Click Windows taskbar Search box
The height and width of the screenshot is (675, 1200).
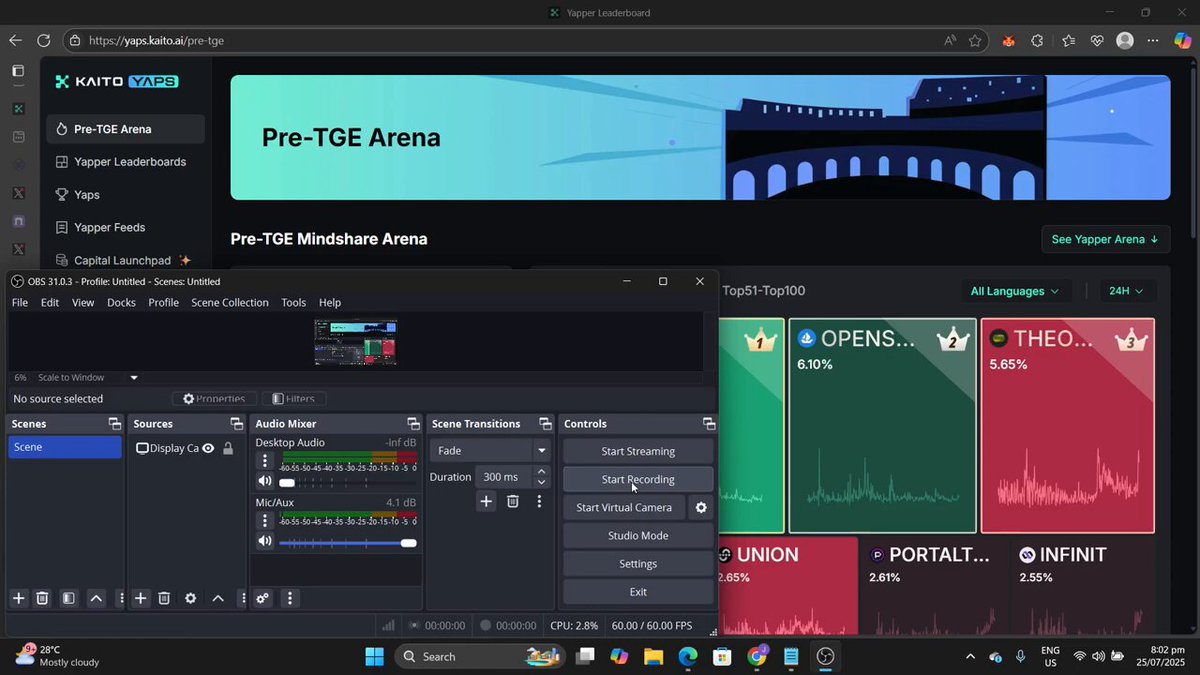478,656
